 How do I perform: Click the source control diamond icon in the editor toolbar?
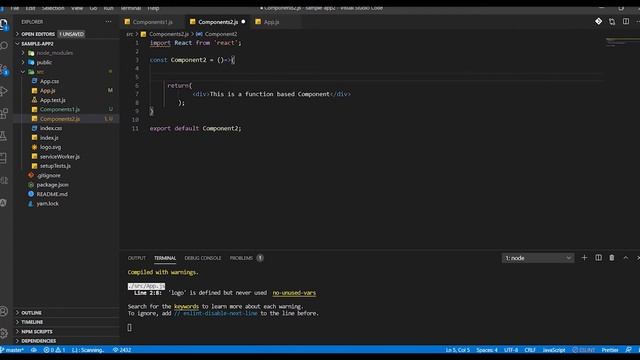pyautogui.click(x=598, y=21)
